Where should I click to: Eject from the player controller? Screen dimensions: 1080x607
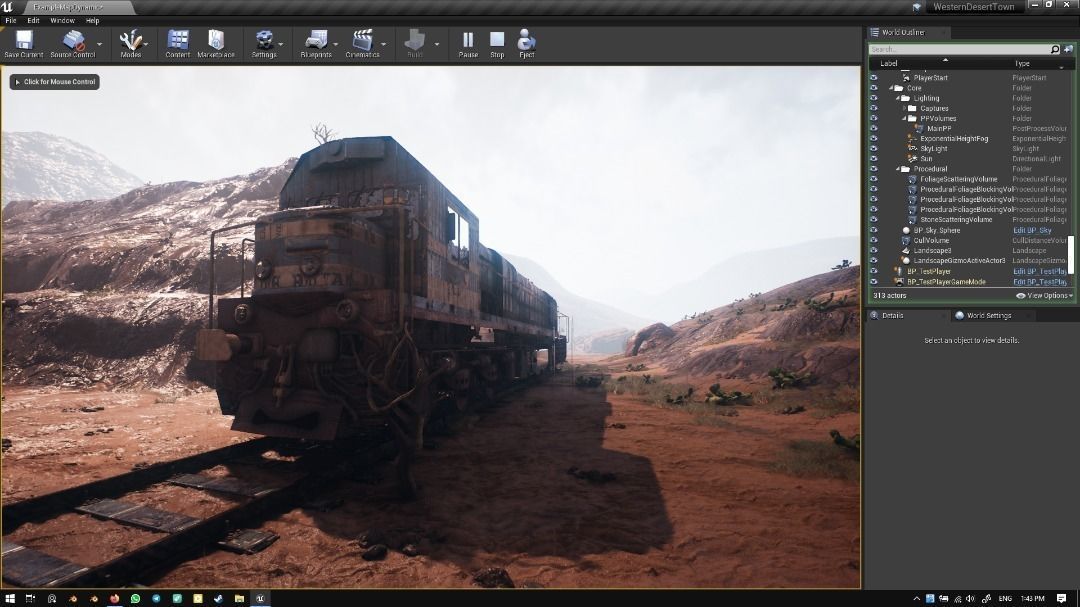pos(526,43)
